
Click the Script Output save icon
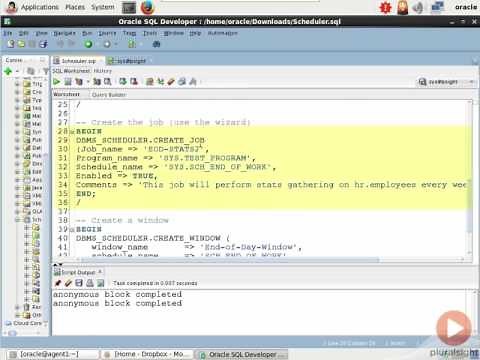click(x=79, y=283)
